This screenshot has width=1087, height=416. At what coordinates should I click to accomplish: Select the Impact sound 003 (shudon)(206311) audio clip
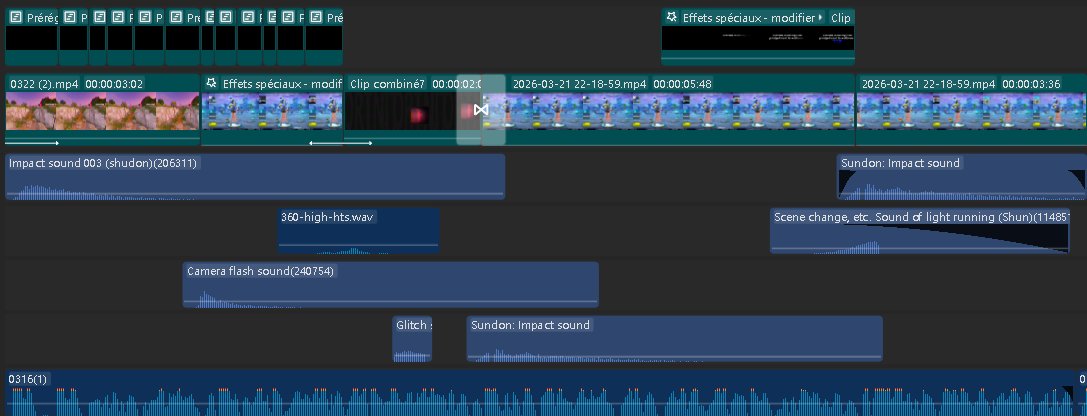[x=255, y=177]
